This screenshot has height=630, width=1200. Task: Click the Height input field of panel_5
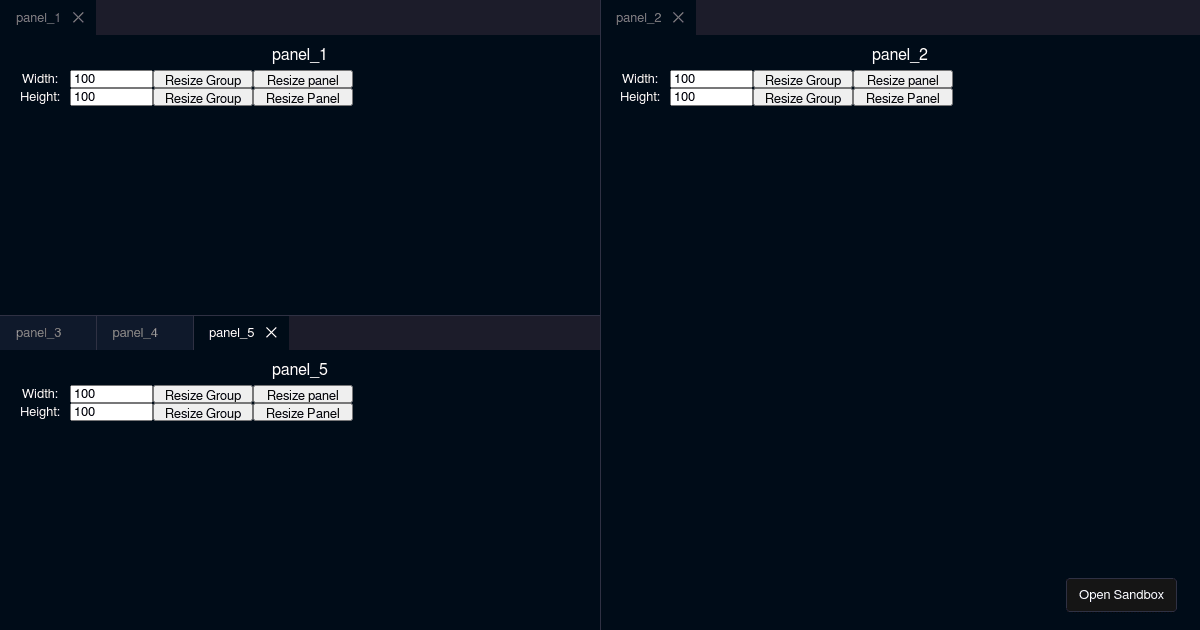(x=111, y=411)
